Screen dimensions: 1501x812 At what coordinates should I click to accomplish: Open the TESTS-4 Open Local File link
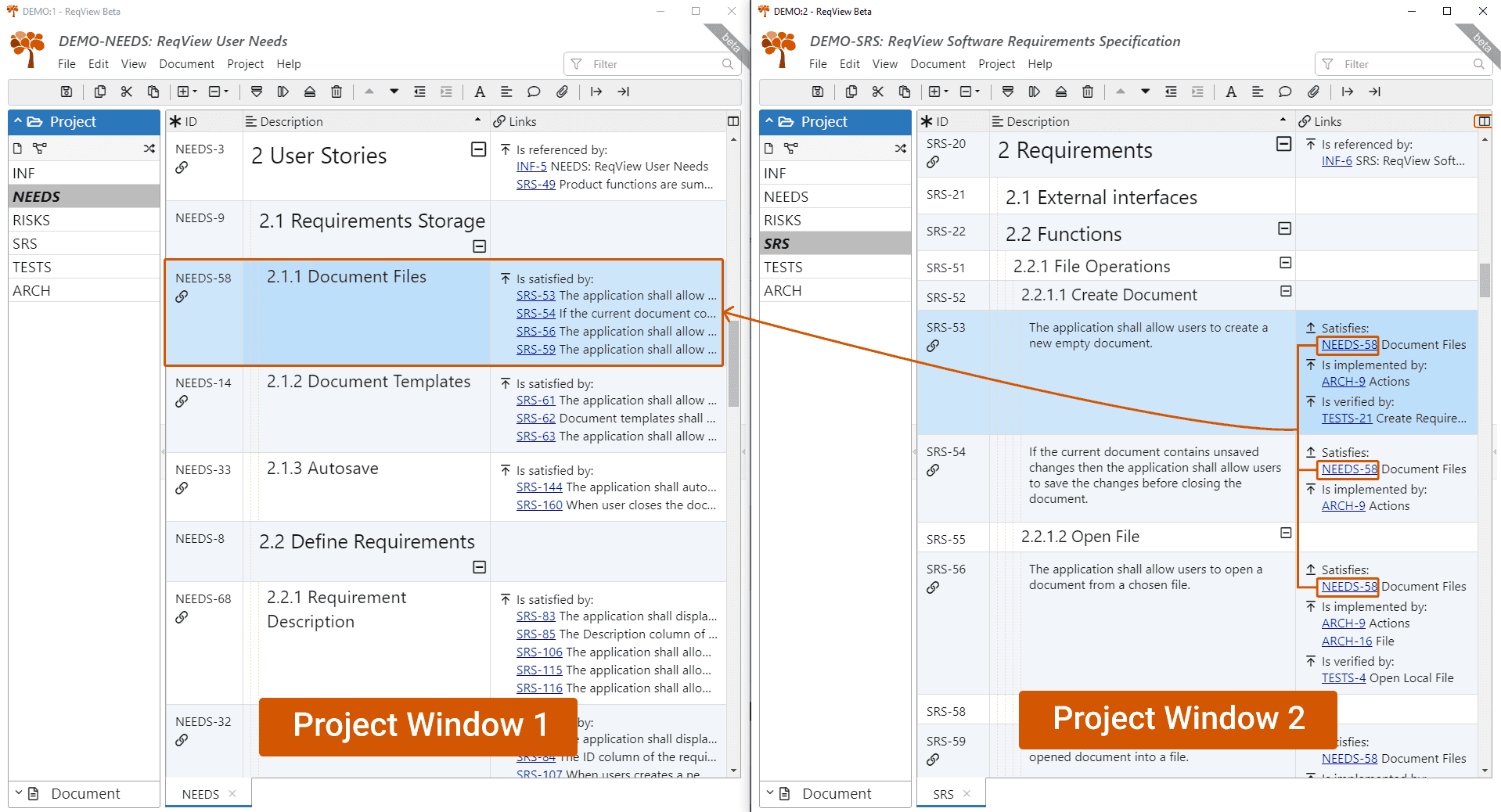coord(1344,678)
